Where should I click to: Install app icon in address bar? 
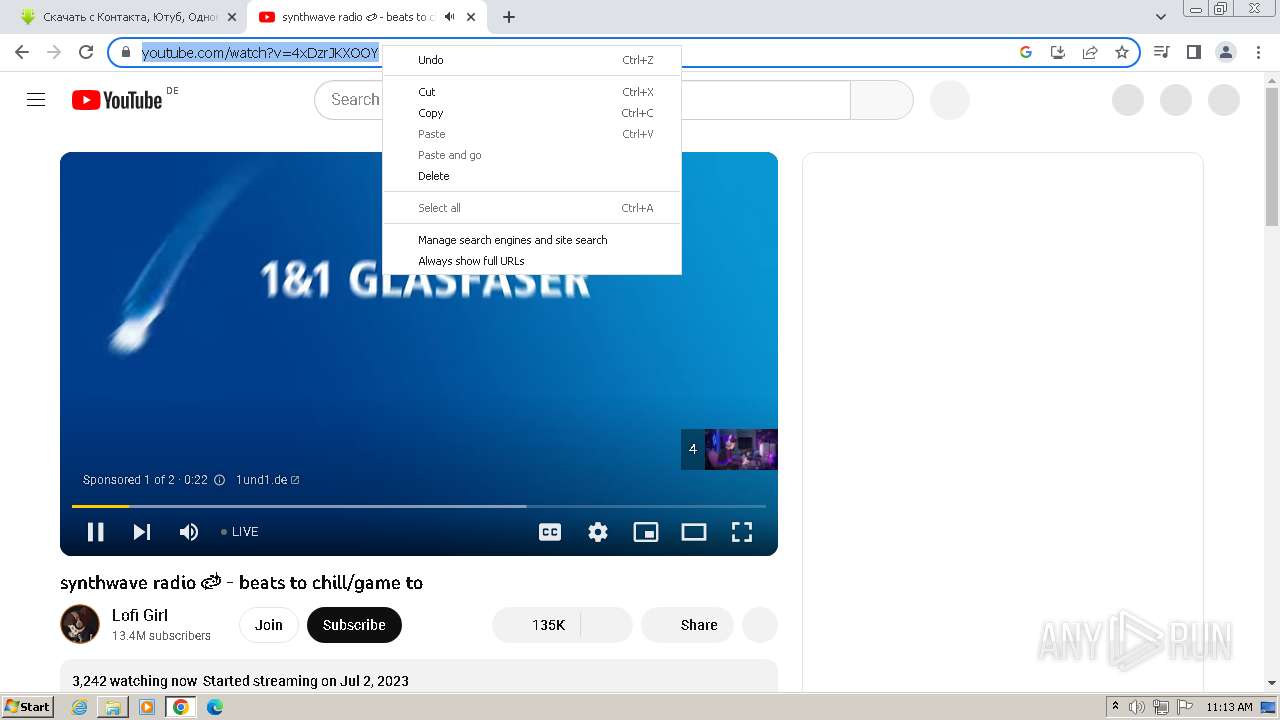[1058, 52]
